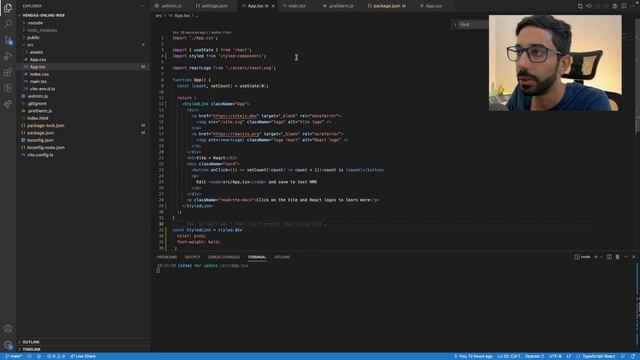Open the Accounts menu in activity bar
This screenshot has width=640, height=360.
(8, 329)
